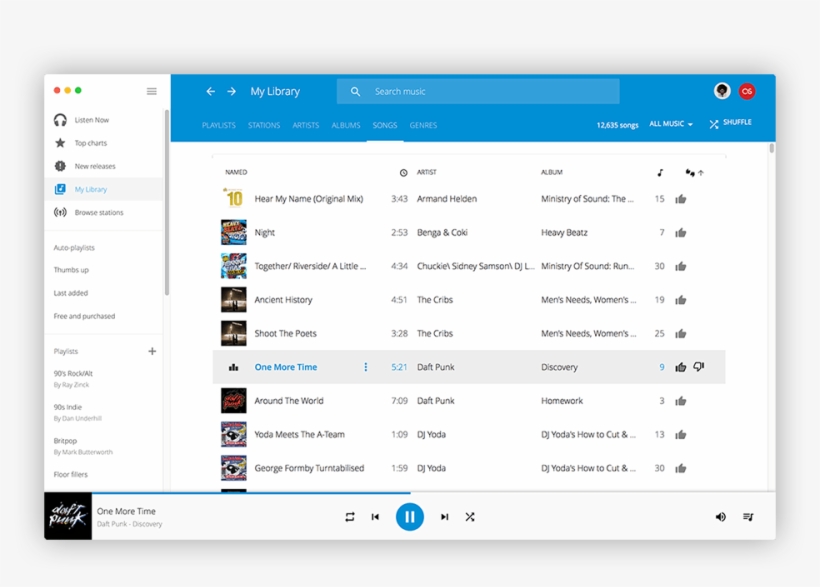Thumbs down One More Time

tap(699, 367)
